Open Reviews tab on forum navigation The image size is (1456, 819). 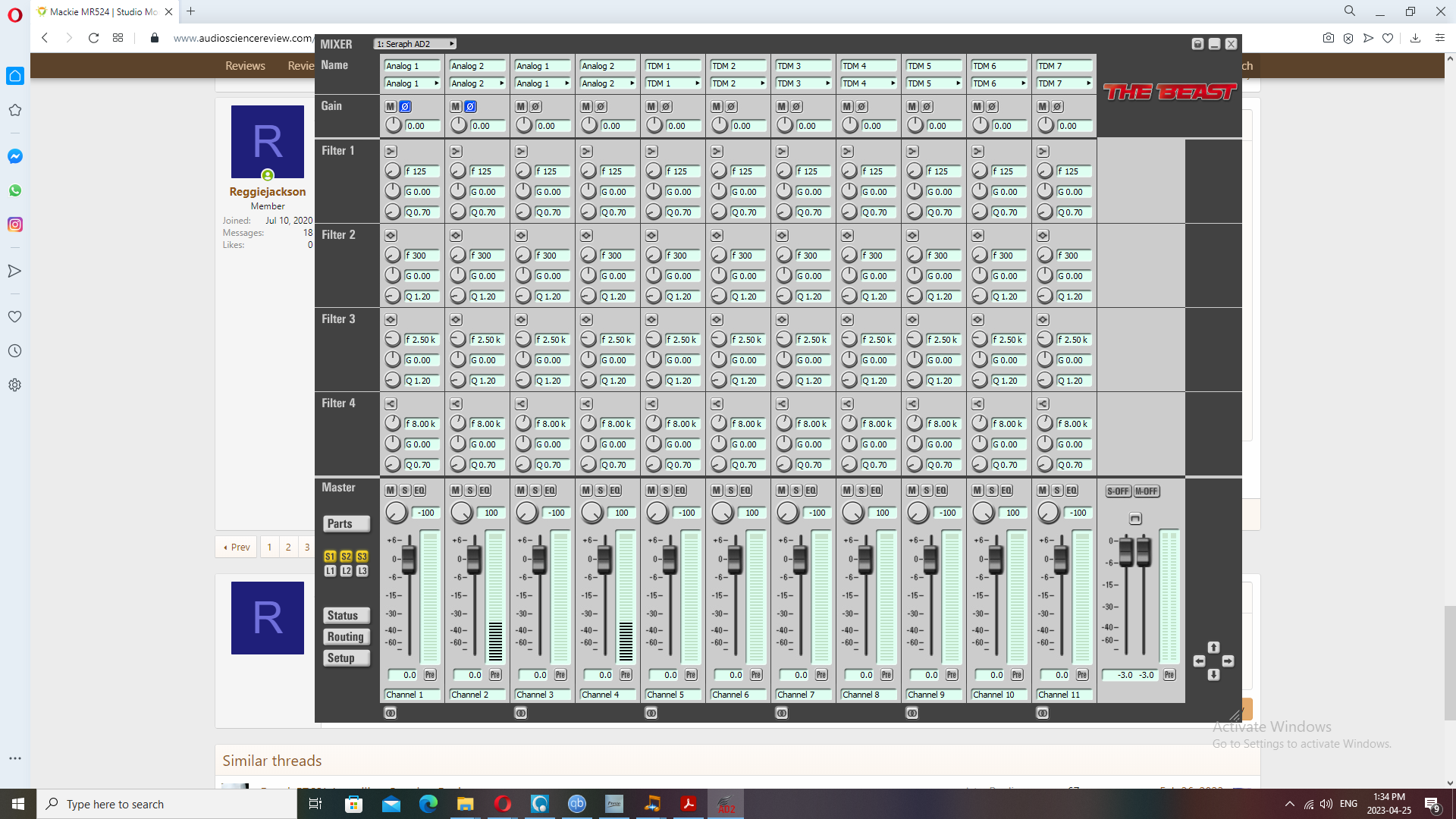[245, 66]
